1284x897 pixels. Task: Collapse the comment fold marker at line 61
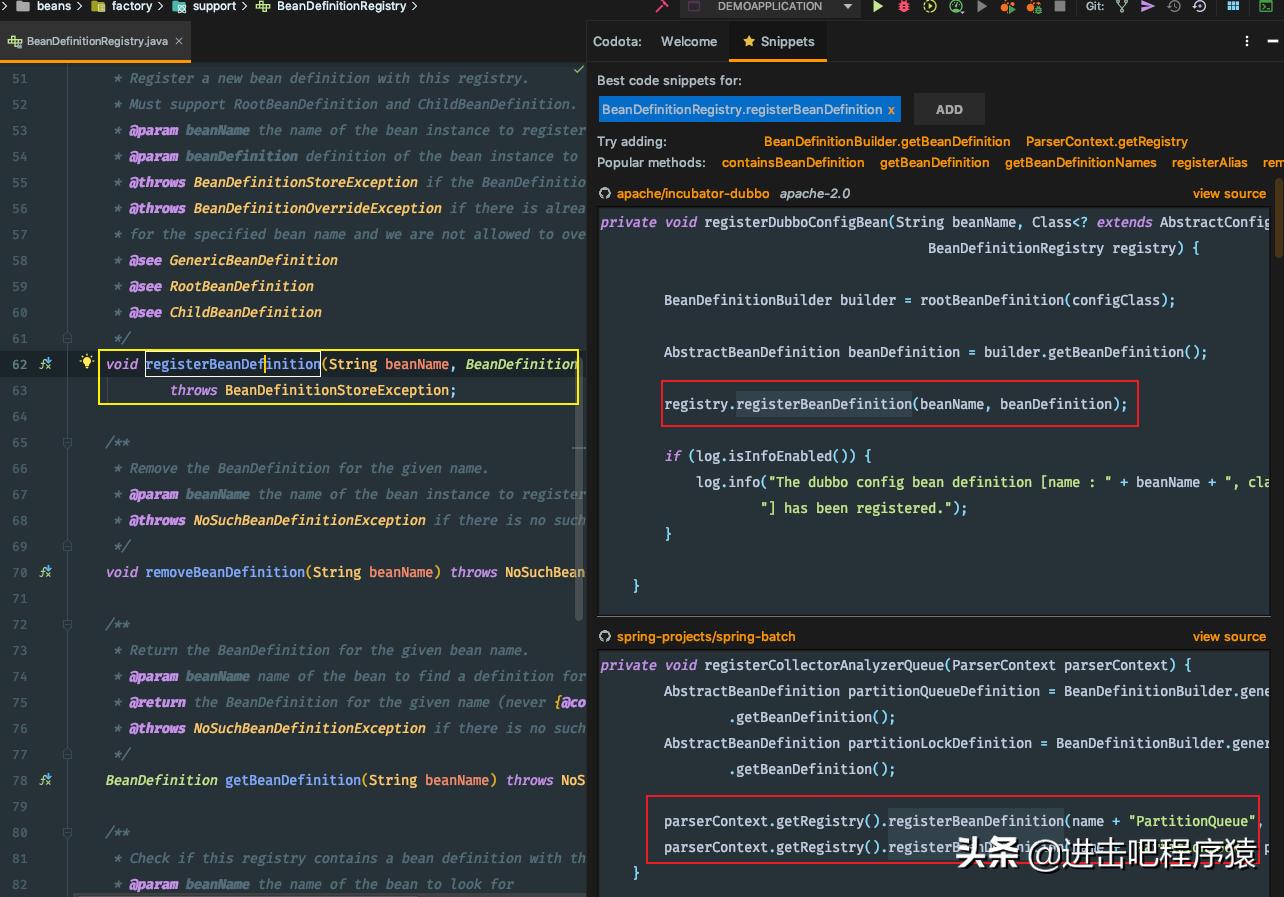67,338
